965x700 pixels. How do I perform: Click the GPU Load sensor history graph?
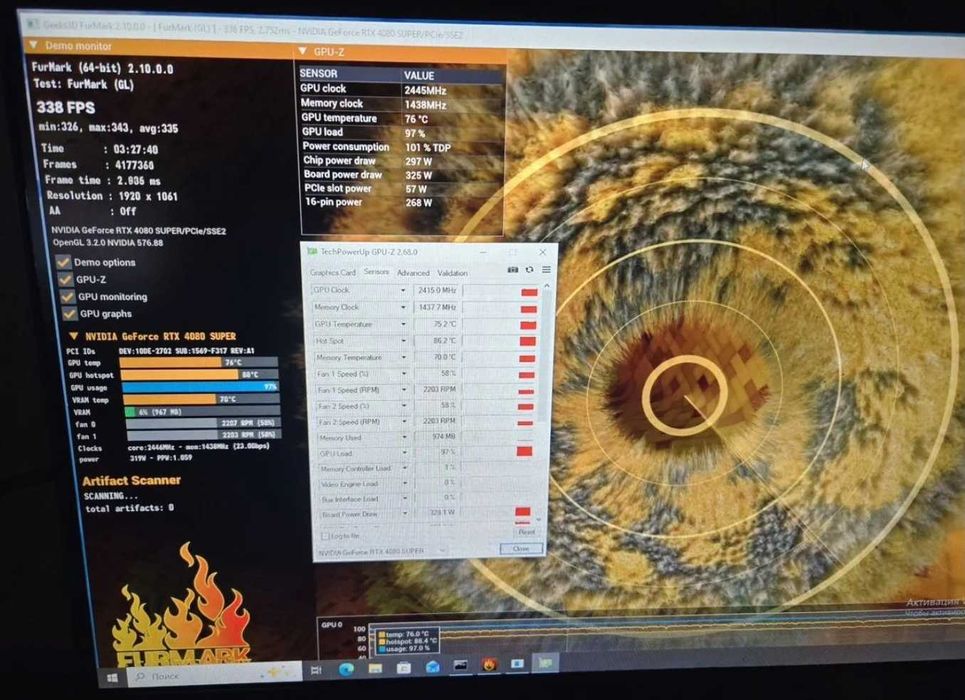pos(497,453)
